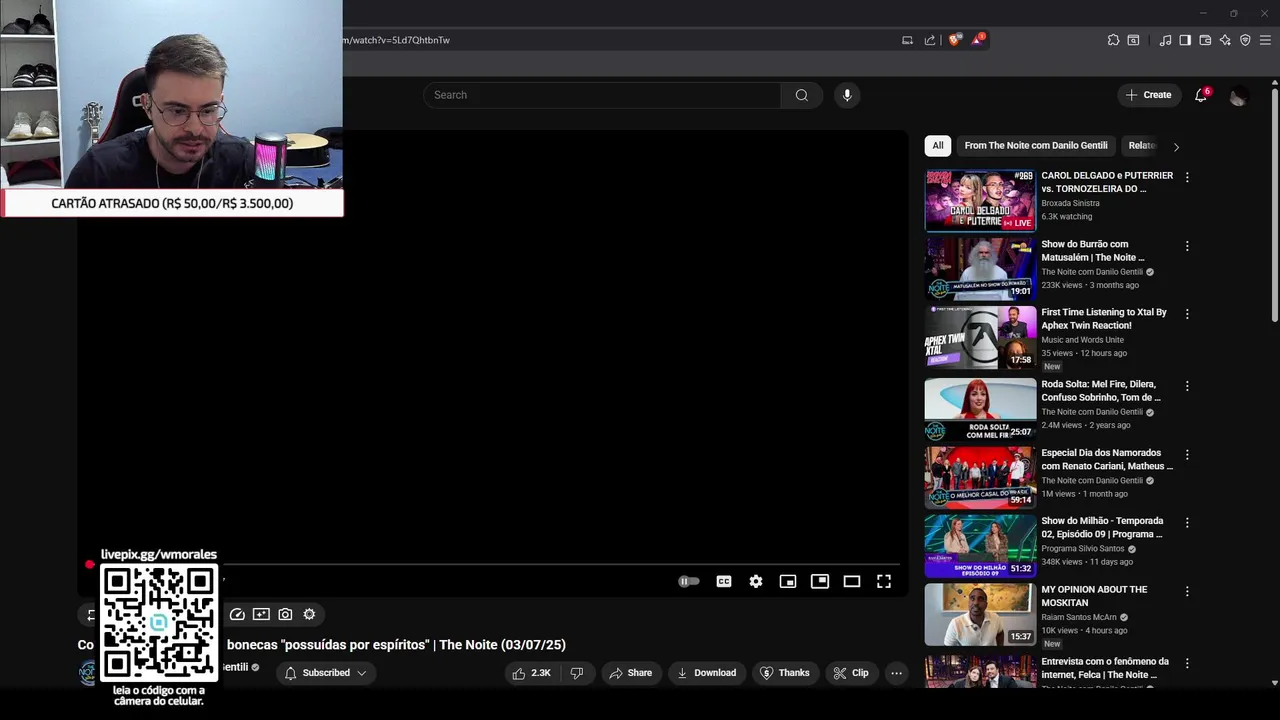Image resolution: width=1280 pixels, height=720 pixels.
Task: Select the Related filter chip
Action: coord(1142,146)
